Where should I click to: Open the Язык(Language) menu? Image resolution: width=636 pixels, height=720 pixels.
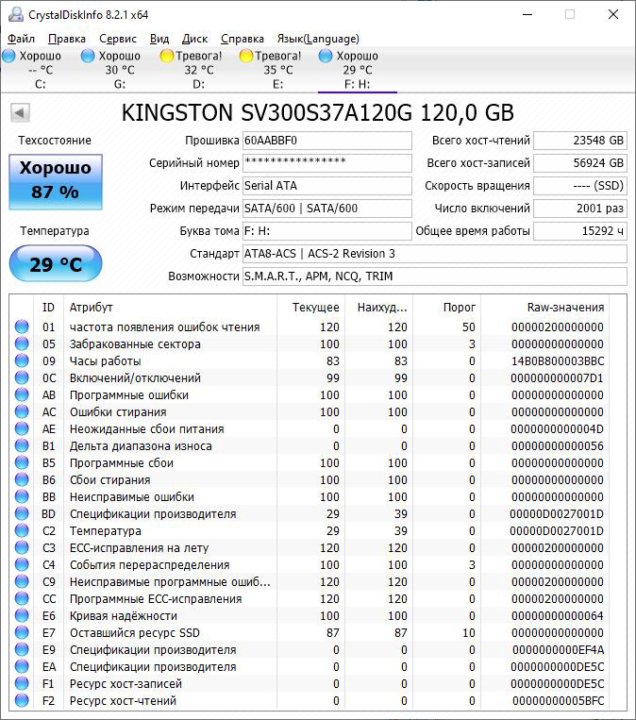pos(317,38)
